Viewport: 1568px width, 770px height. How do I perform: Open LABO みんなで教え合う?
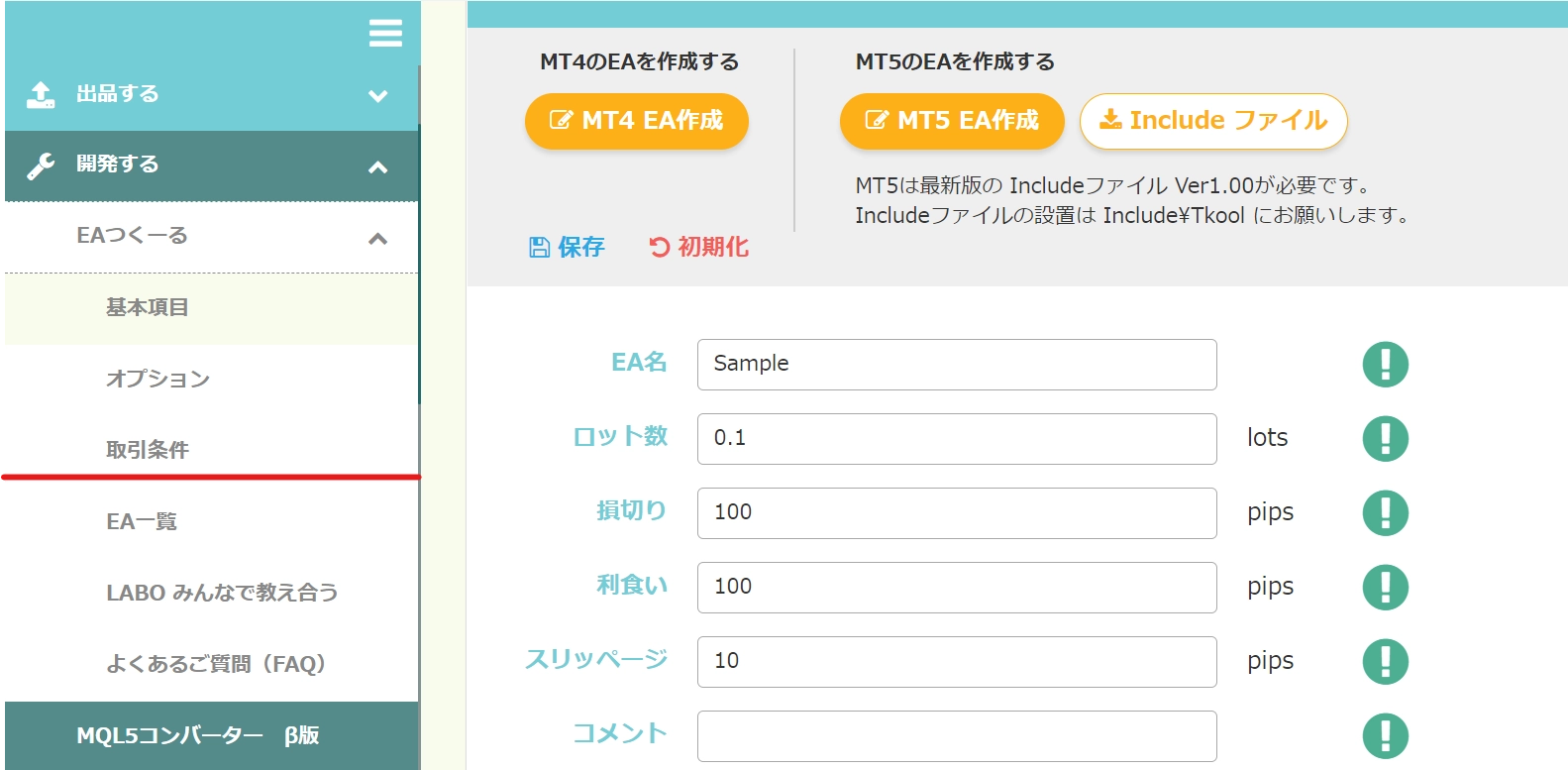pos(211,594)
